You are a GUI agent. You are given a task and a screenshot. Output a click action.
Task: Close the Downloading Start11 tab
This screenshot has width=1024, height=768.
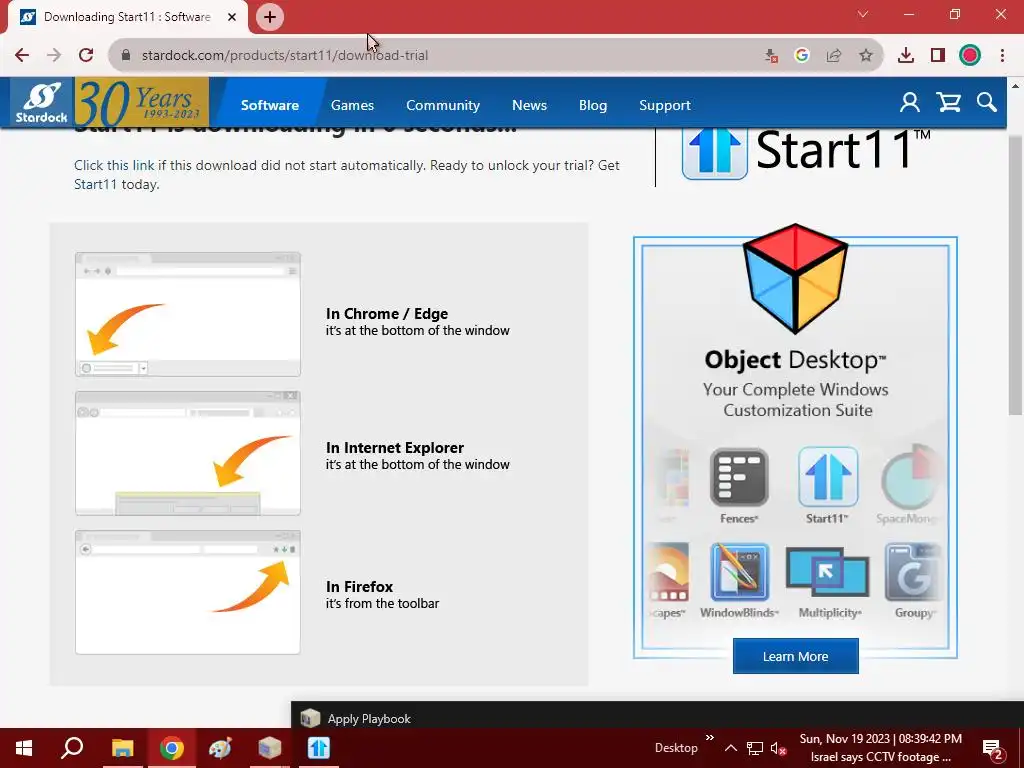tap(232, 17)
